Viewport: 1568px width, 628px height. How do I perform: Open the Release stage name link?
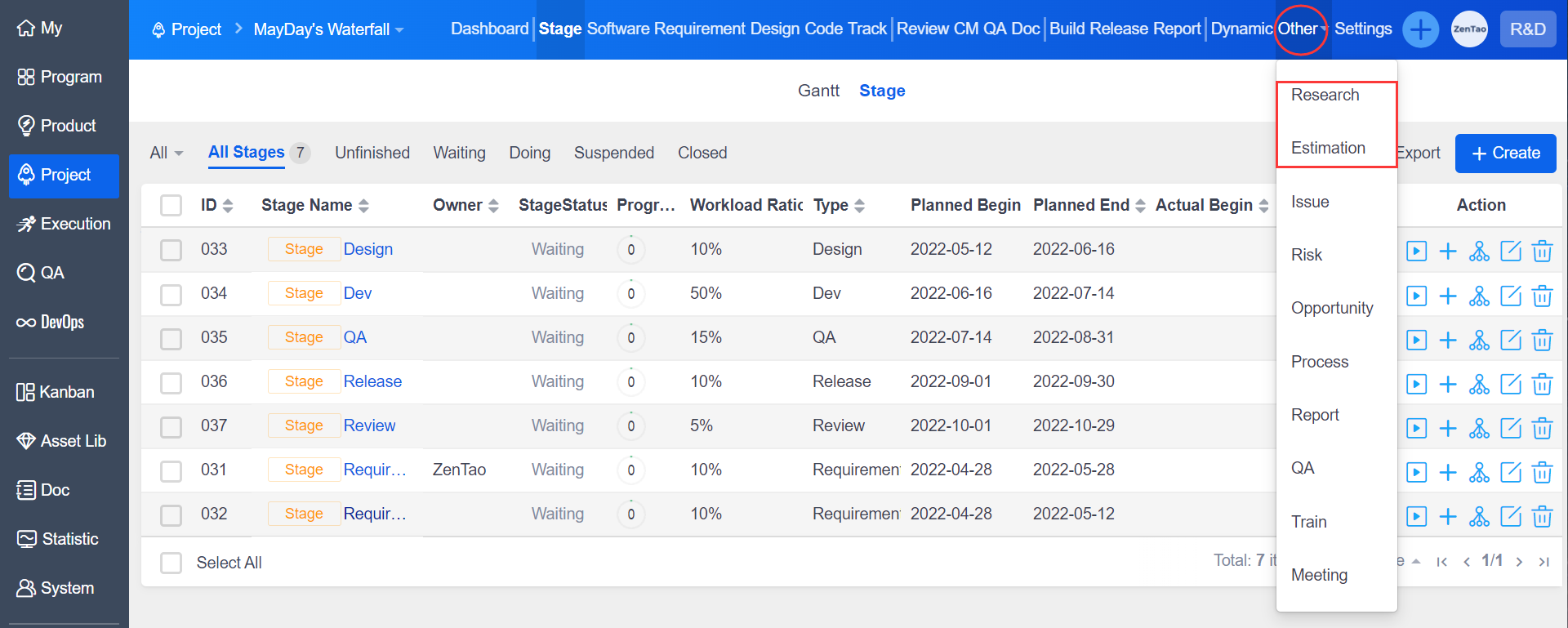pos(372,381)
